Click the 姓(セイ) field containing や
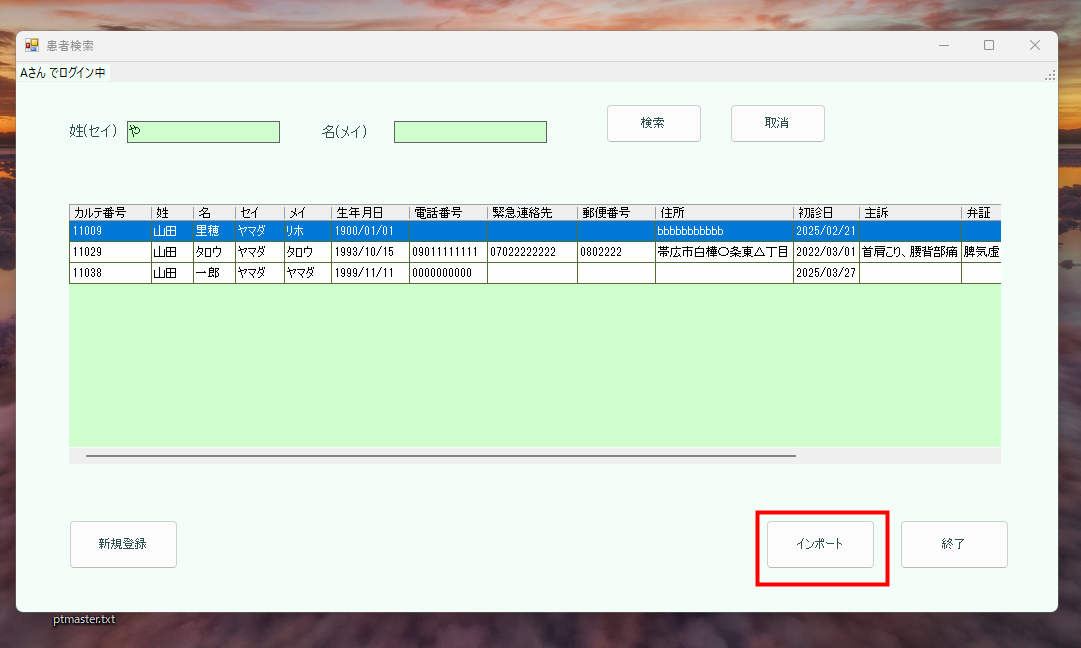The image size is (1081, 648). pos(203,131)
